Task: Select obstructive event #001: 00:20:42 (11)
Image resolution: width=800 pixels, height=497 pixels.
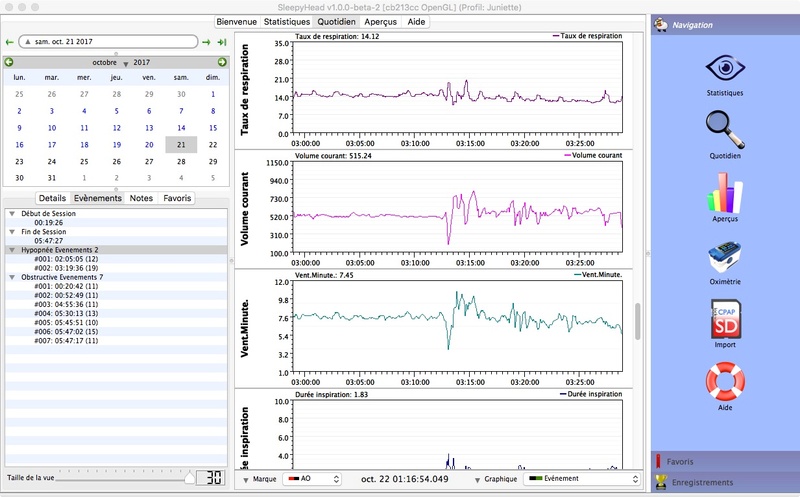Action: click(66, 286)
